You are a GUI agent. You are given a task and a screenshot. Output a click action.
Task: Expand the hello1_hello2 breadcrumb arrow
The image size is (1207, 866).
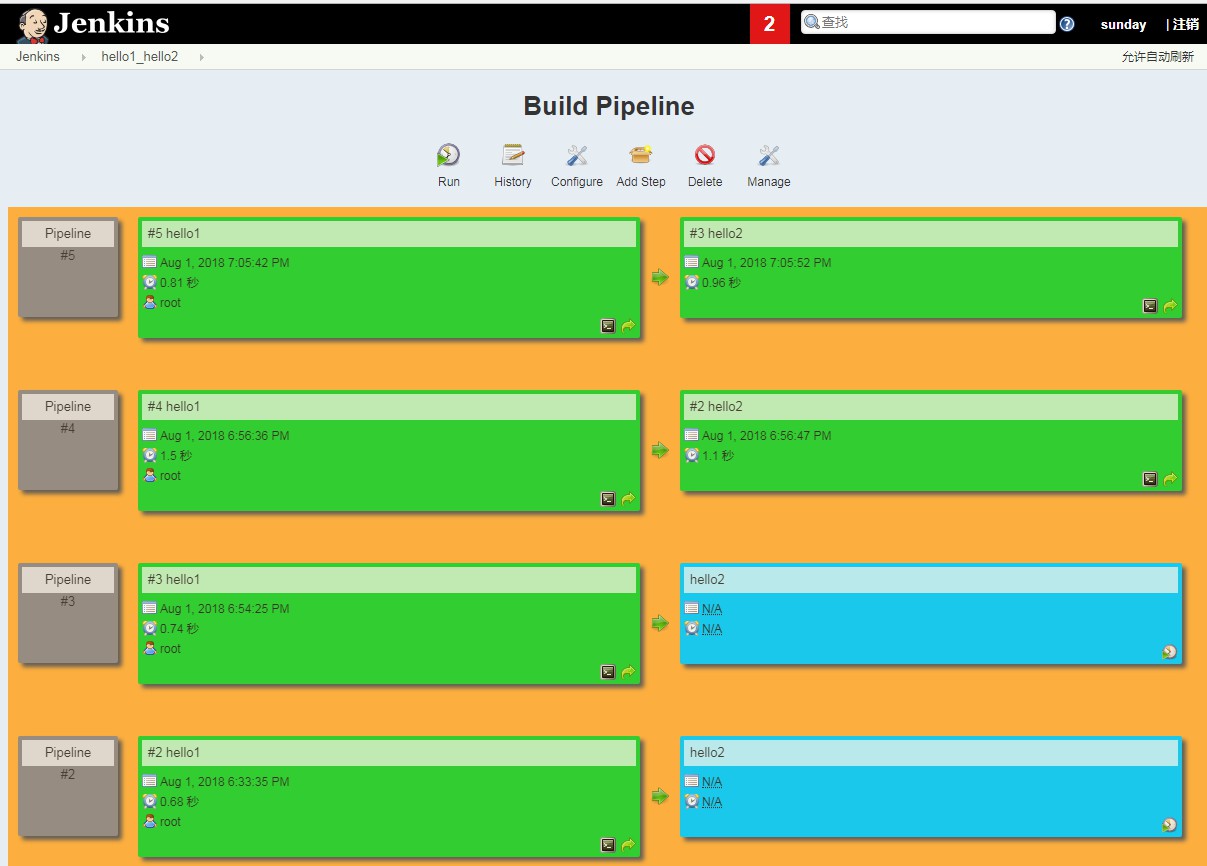[x=201, y=57]
